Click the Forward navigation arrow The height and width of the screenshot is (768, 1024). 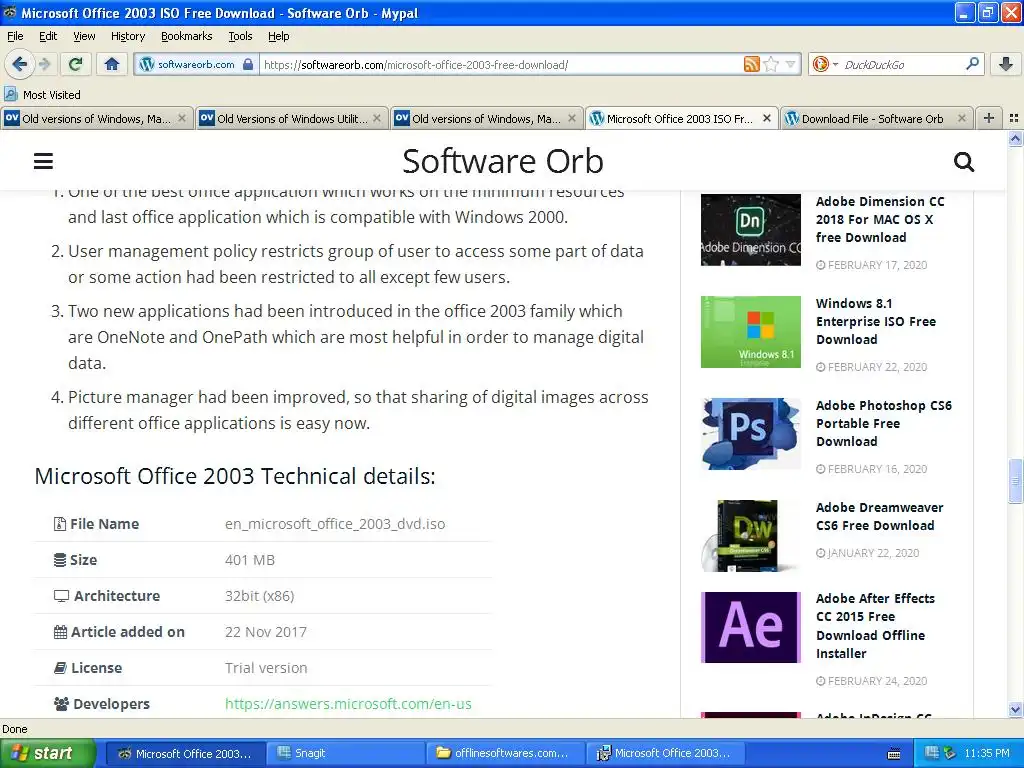click(x=44, y=64)
